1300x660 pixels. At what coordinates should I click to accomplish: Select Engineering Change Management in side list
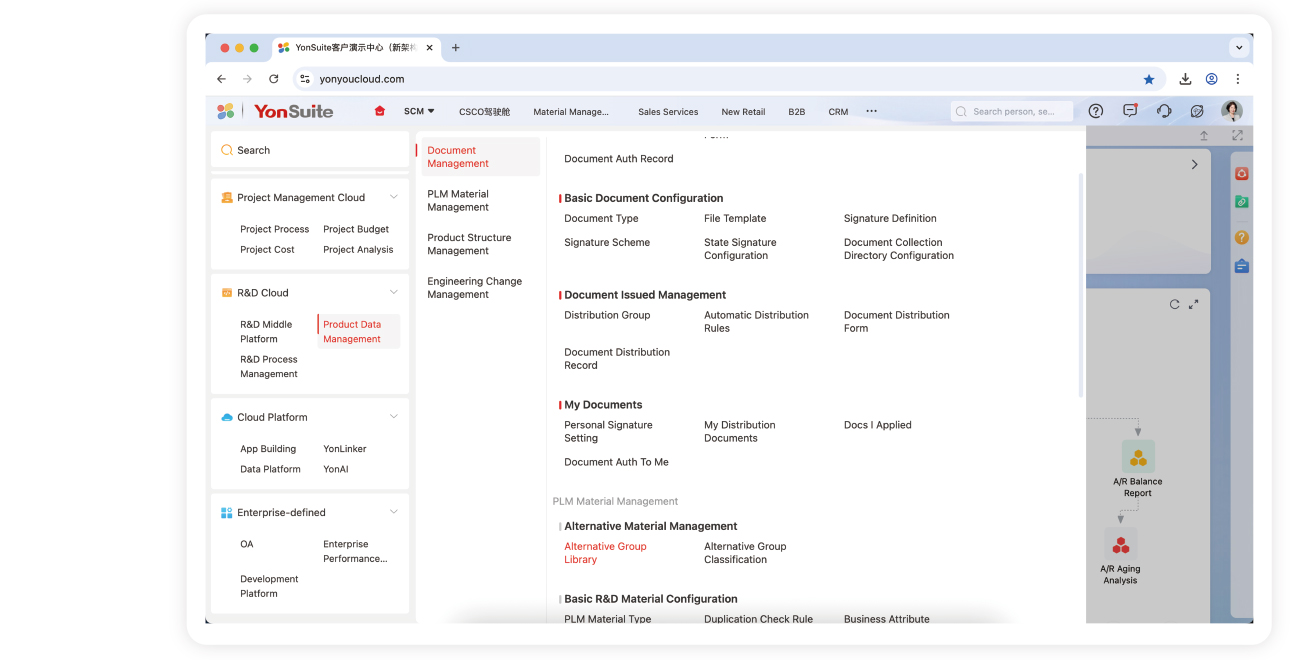pos(474,288)
